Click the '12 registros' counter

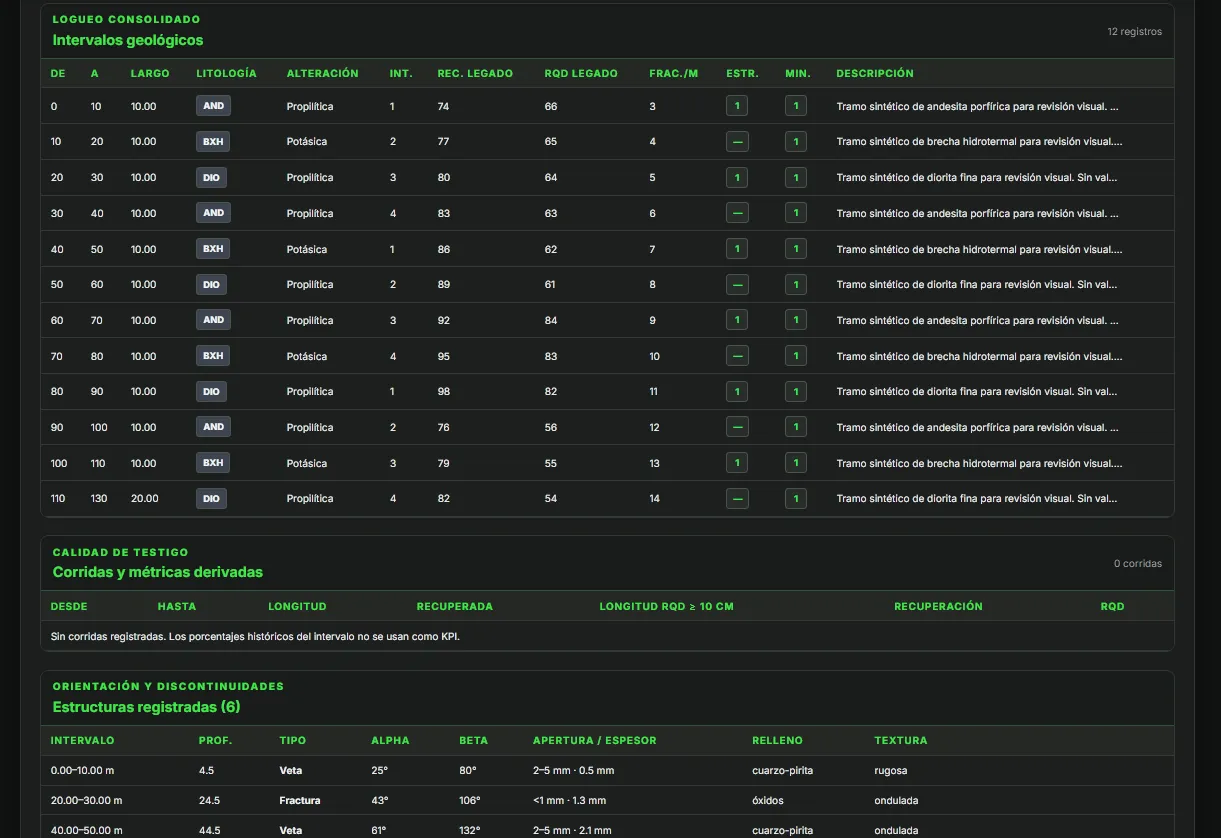pyautogui.click(x=1134, y=32)
